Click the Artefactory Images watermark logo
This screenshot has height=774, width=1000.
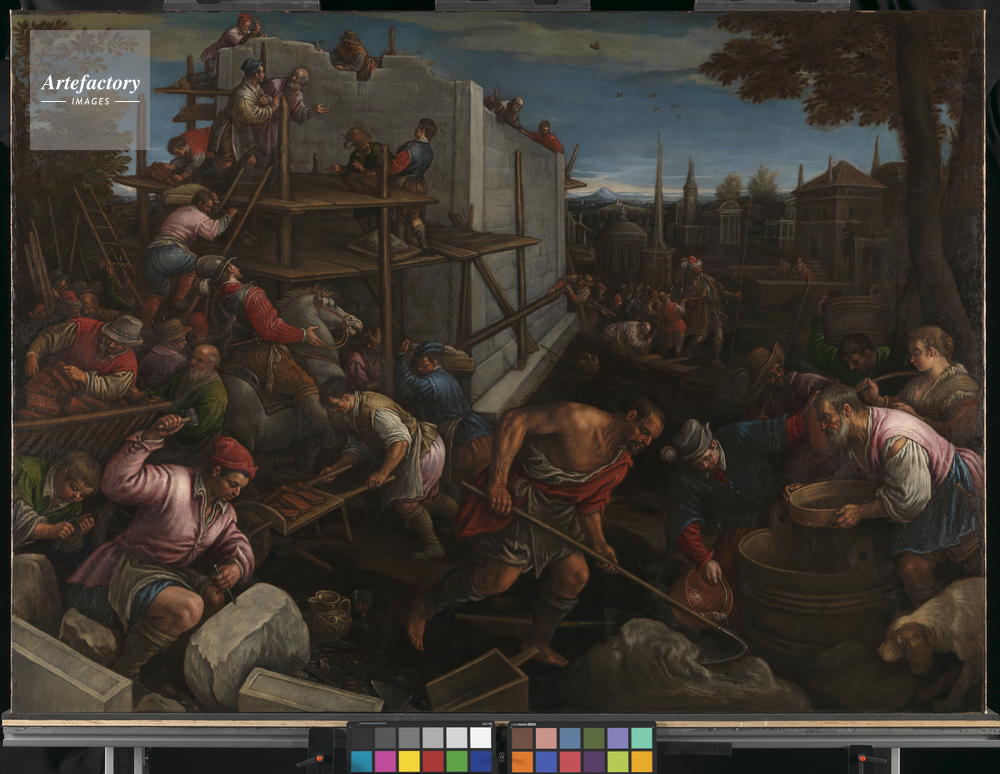pyautogui.click(x=90, y=89)
